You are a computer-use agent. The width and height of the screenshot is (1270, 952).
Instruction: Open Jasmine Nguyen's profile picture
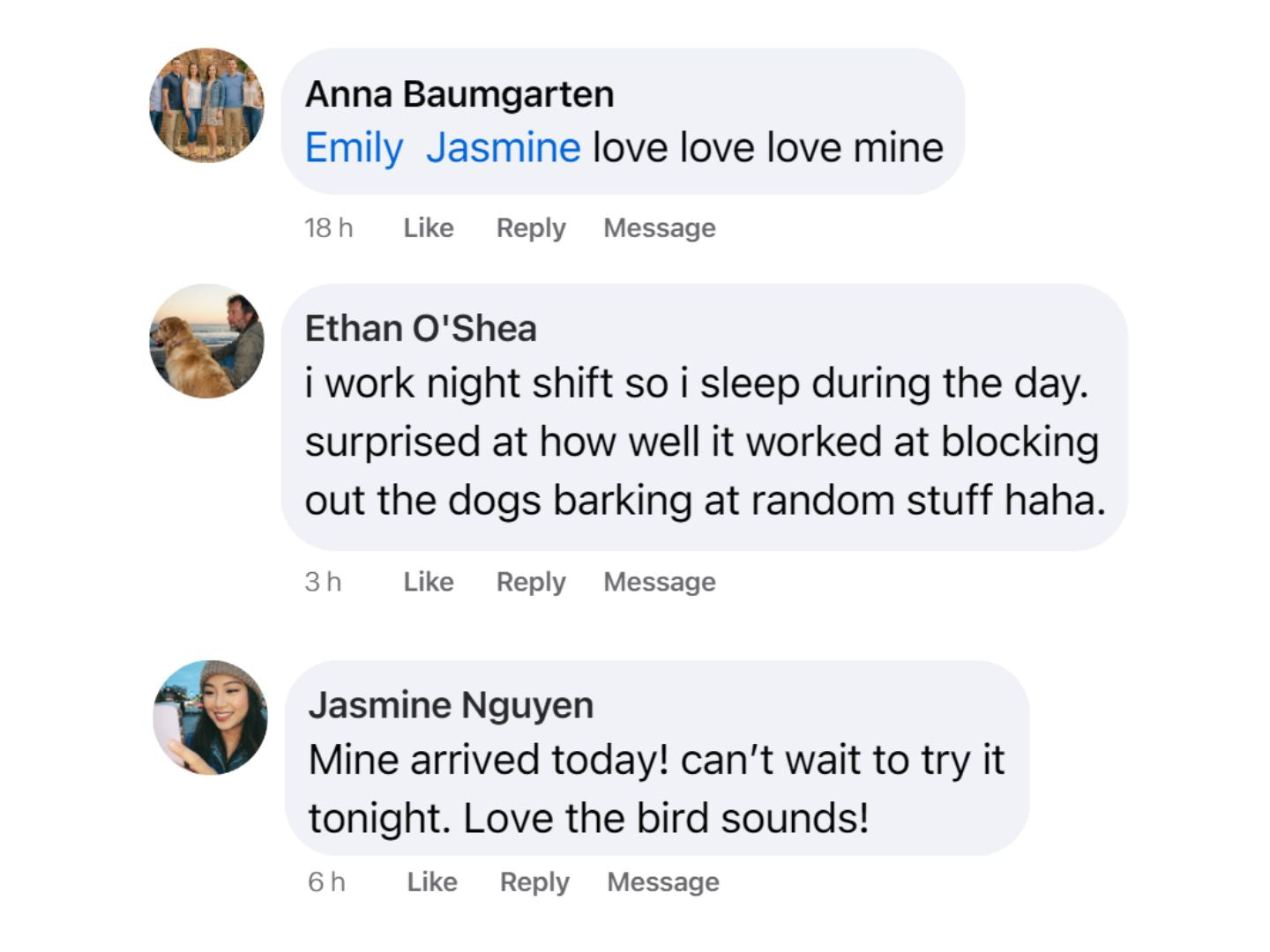click(x=210, y=718)
